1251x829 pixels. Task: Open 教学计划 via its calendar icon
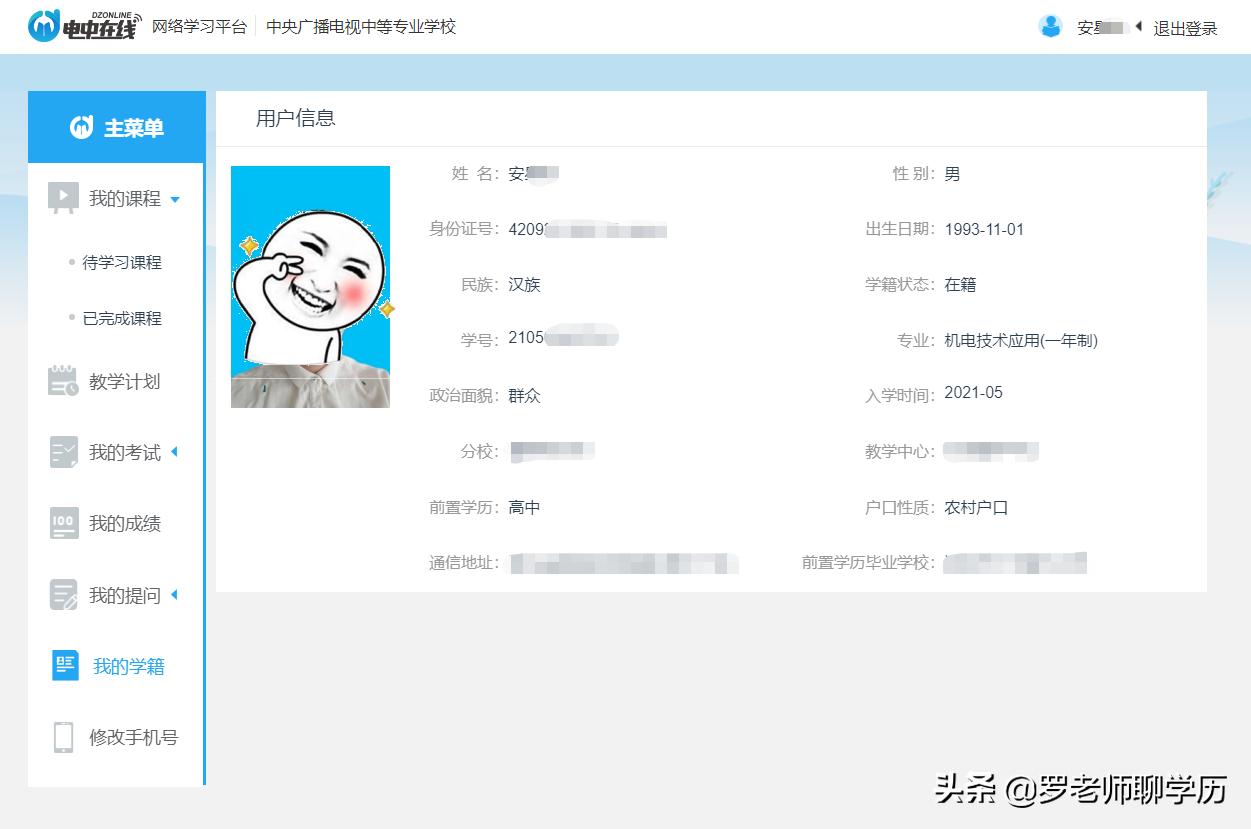[x=62, y=380]
